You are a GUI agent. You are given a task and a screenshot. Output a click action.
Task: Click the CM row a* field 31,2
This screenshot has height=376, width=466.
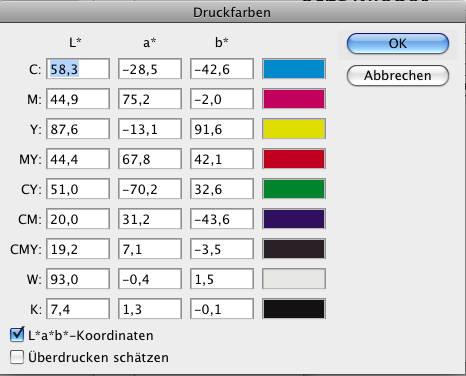[x=150, y=219]
